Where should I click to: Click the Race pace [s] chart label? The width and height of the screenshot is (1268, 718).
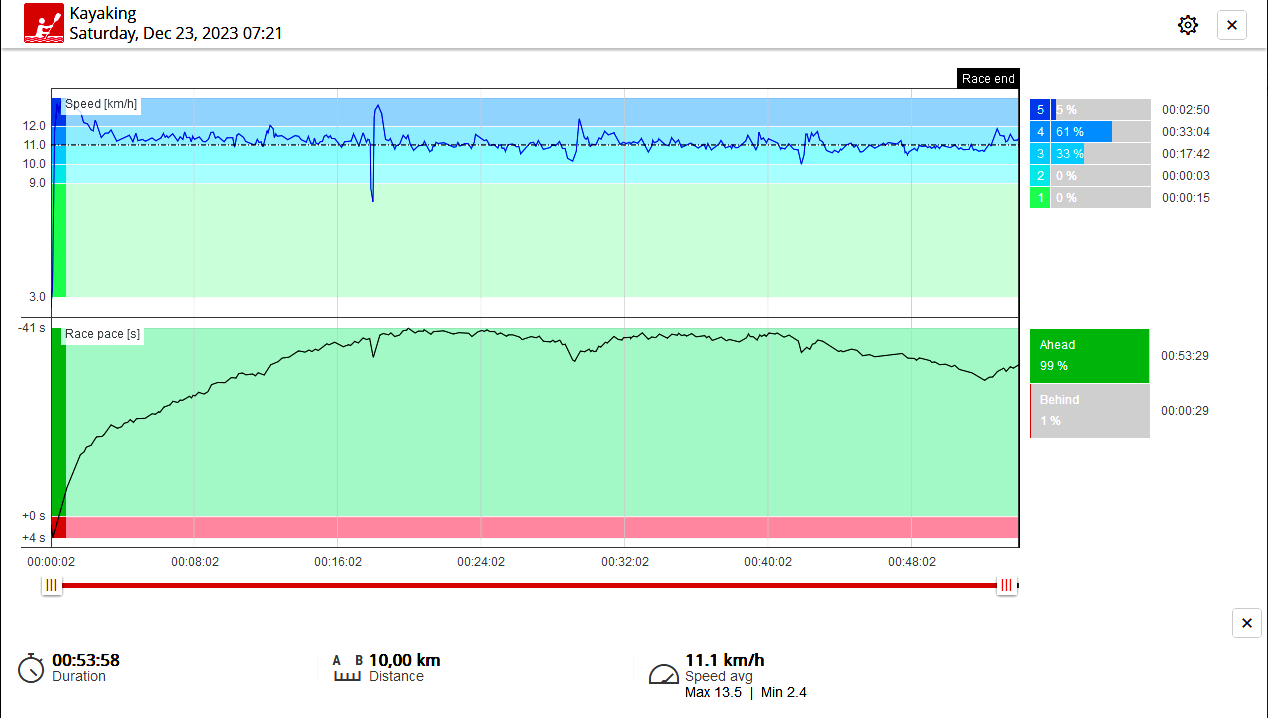(102, 334)
